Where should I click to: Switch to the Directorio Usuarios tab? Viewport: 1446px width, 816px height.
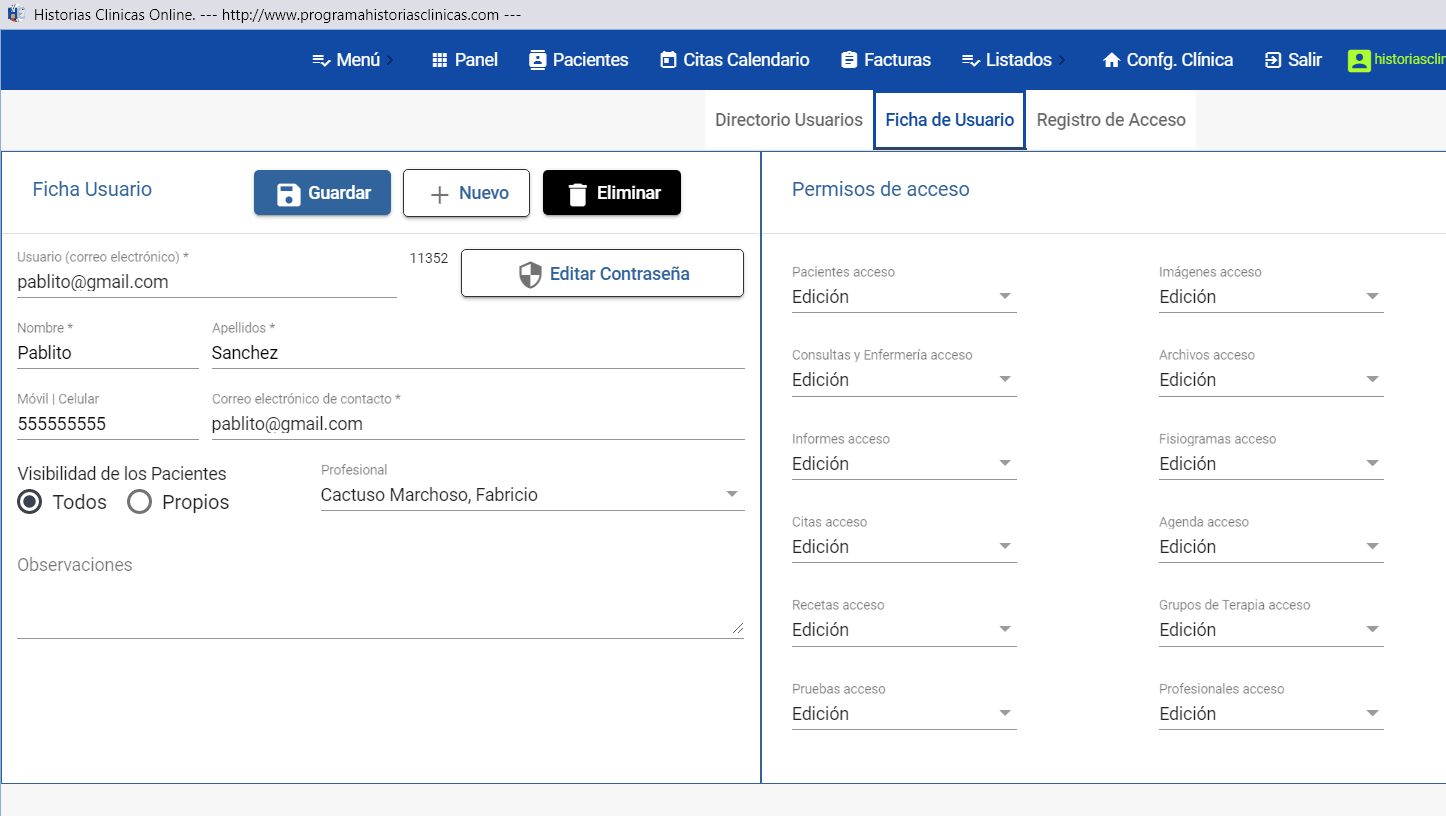pyautogui.click(x=788, y=120)
